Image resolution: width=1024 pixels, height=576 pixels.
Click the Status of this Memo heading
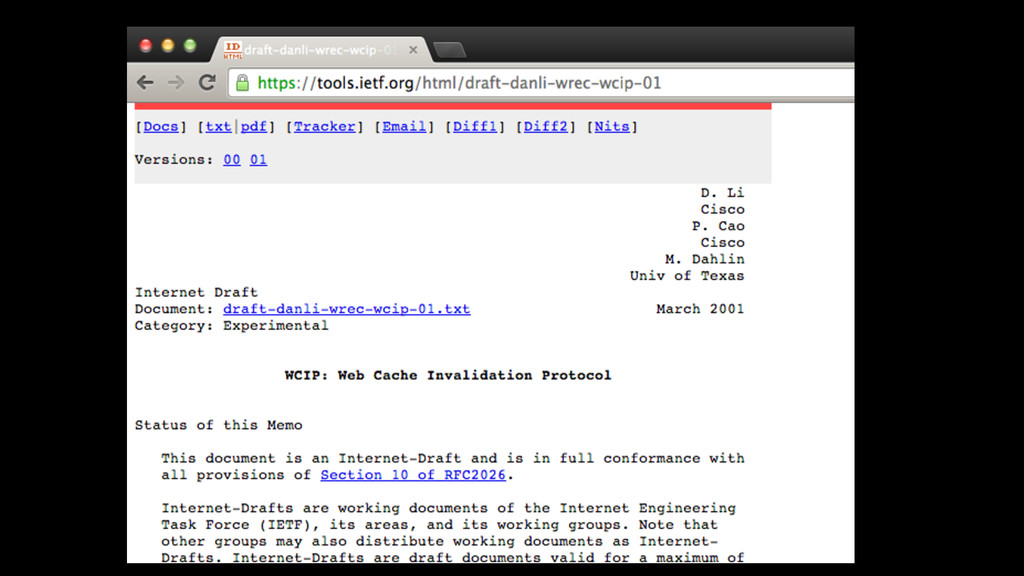coord(219,425)
